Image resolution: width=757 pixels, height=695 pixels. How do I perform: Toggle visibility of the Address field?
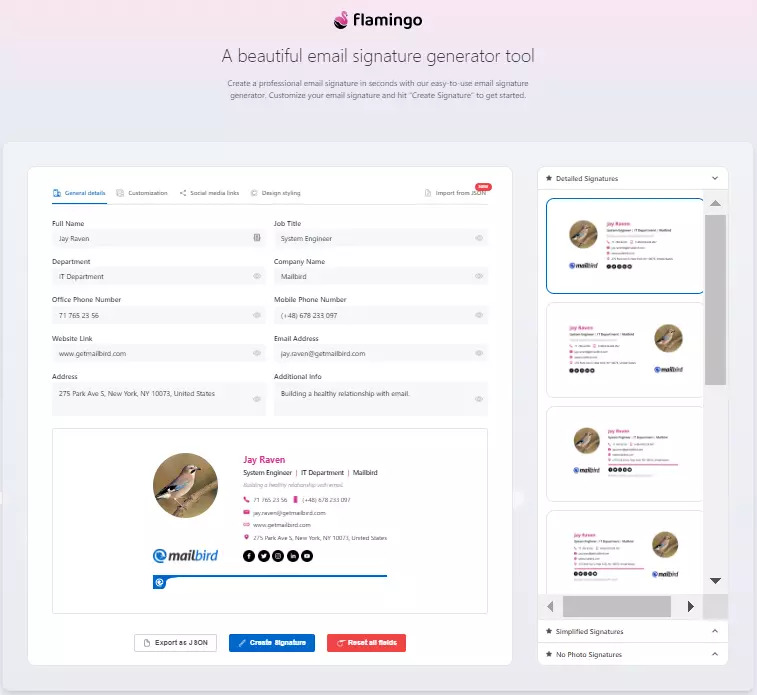[257, 399]
